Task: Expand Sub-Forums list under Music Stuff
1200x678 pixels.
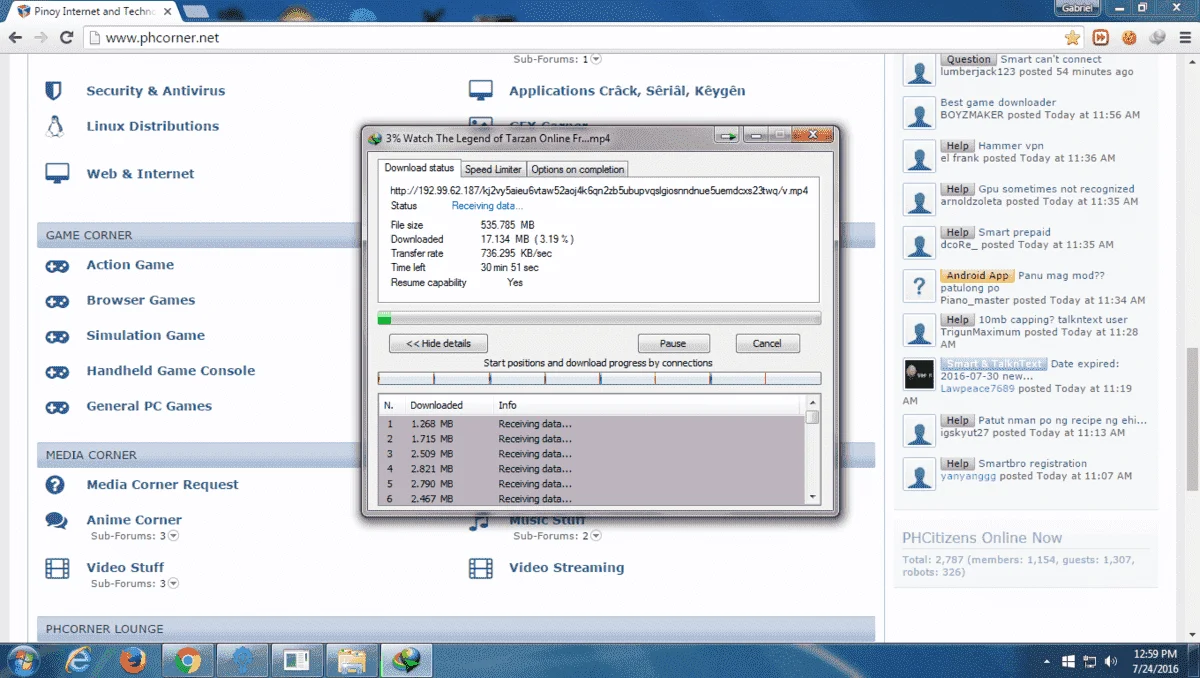Action: point(597,536)
